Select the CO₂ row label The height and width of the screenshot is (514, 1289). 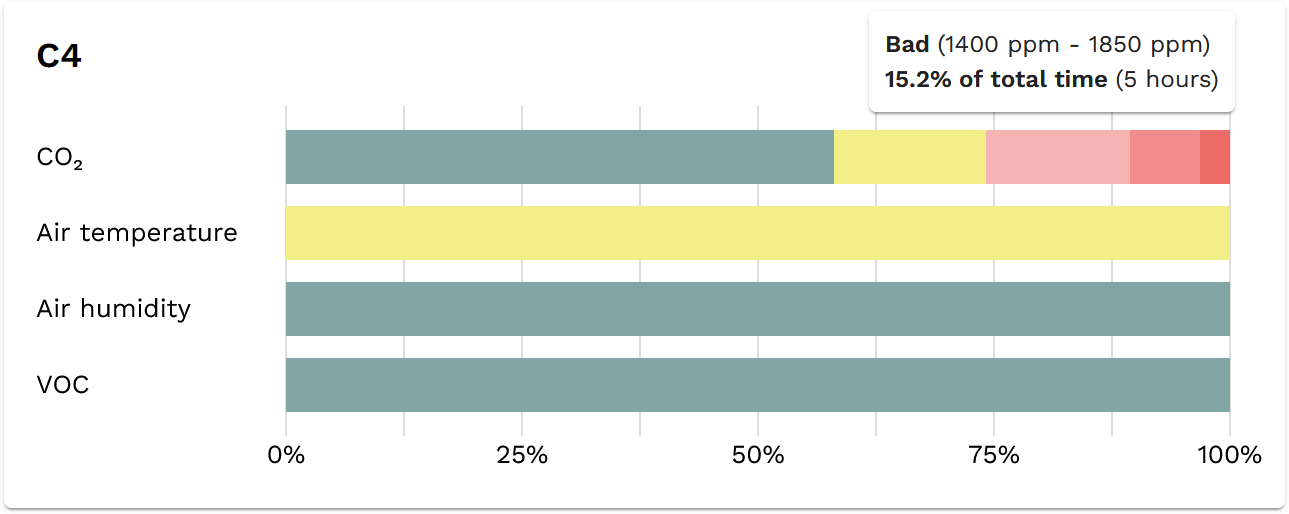[x=59, y=158]
